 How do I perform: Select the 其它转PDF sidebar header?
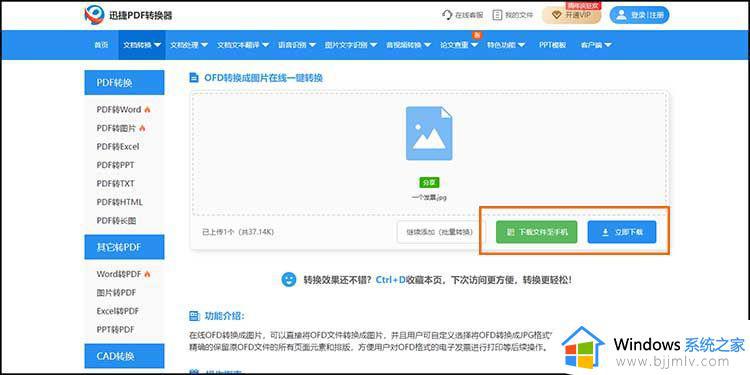pyautogui.click(x=124, y=247)
